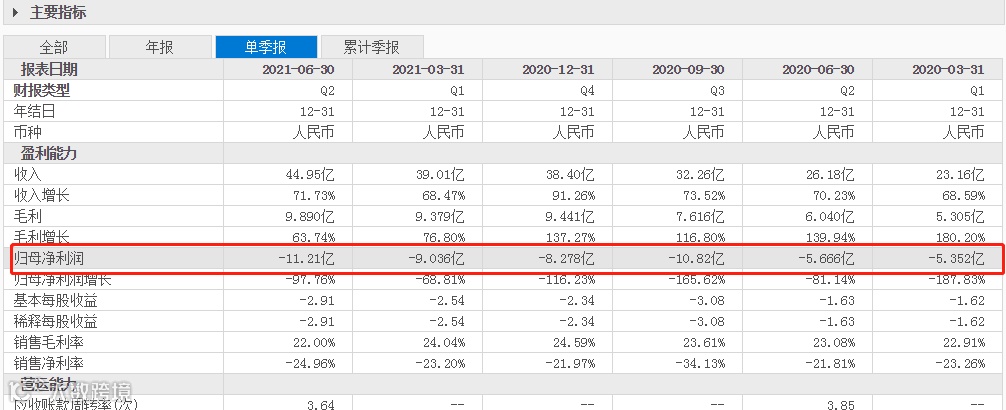Image resolution: width=1006 pixels, height=410 pixels.
Task: Select the 币种 row label
Action: pyautogui.click(x=28, y=132)
